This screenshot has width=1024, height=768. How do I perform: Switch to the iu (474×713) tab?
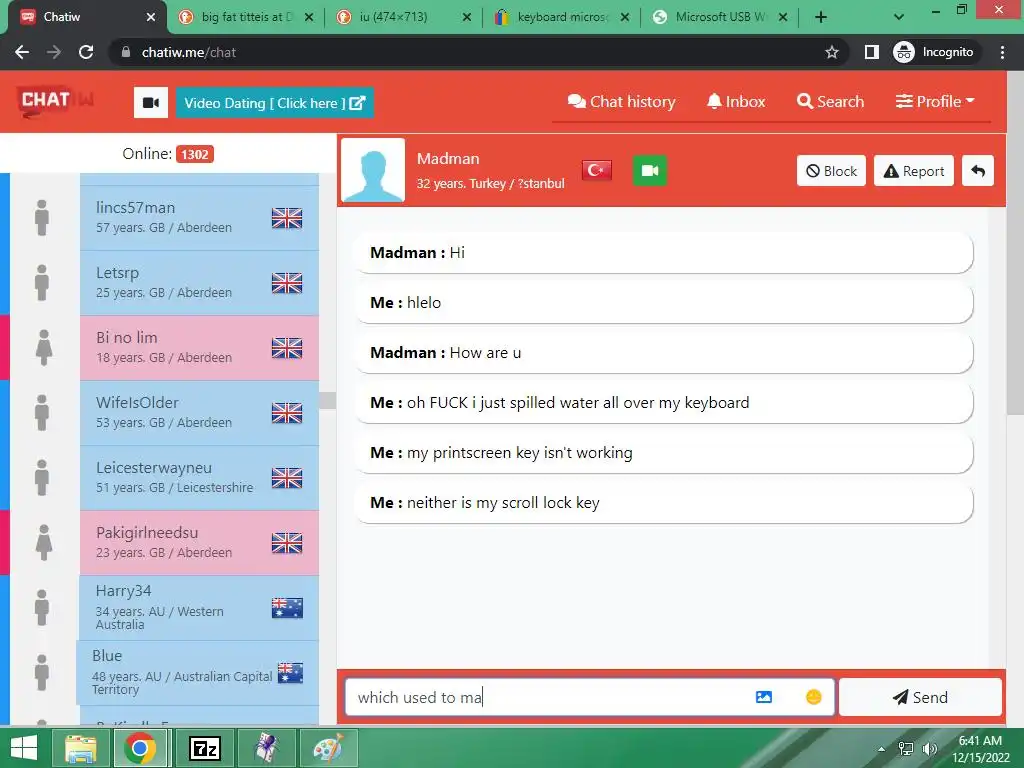(405, 17)
